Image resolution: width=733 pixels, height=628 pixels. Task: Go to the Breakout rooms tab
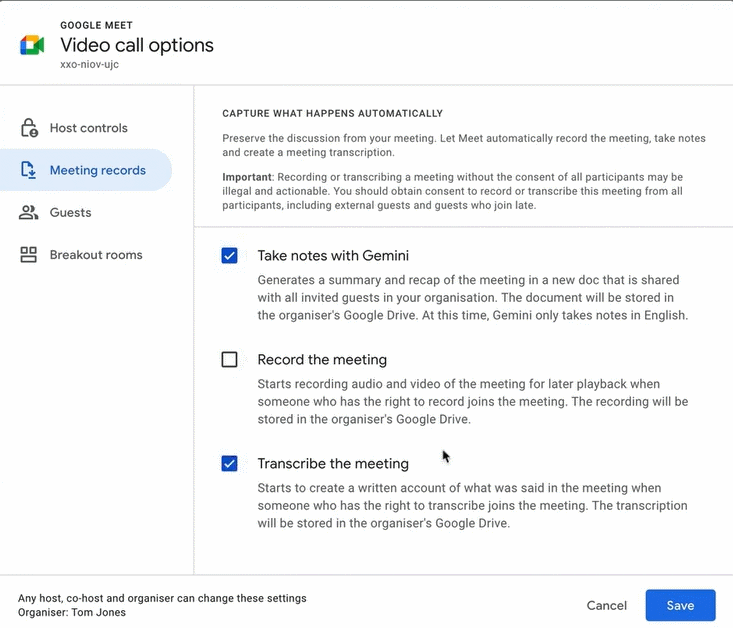point(86,255)
